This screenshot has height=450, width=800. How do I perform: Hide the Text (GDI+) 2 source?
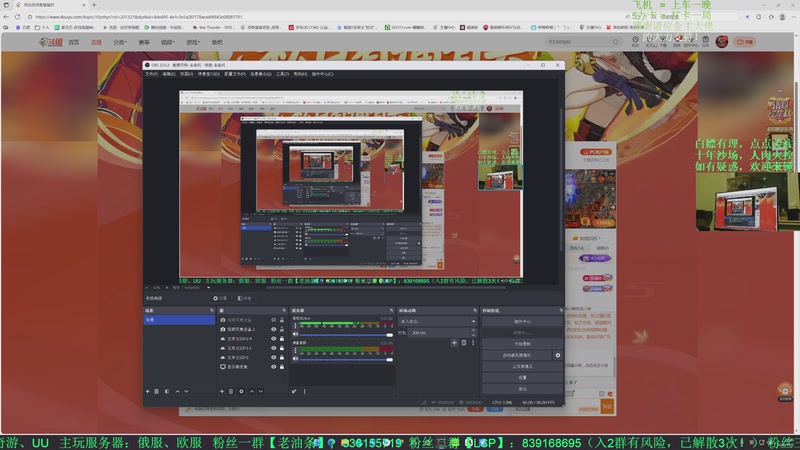coord(273,348)
